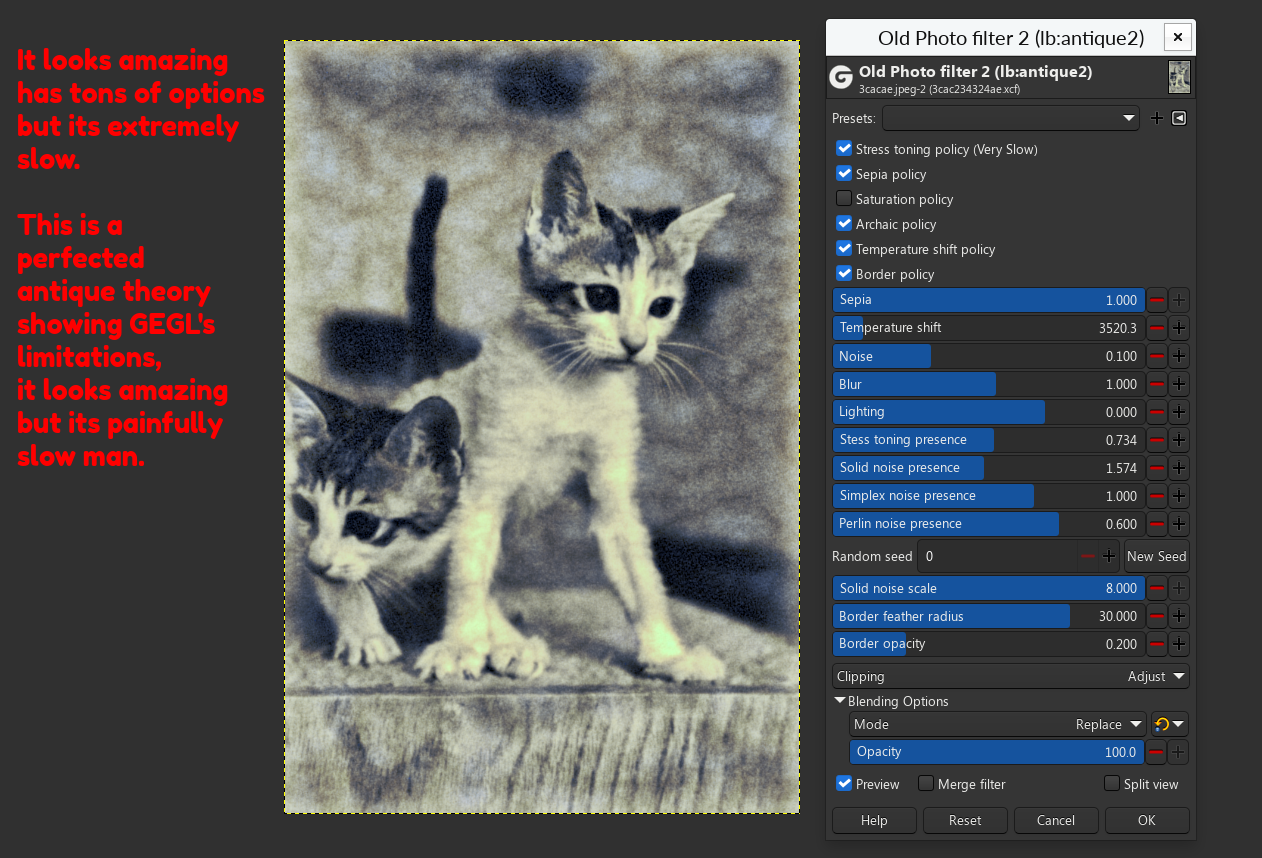Open blend mode group switcher dropdown icon
Image resolution: width=1262 pixels, height=858 pixels.
click(1170, 724)
